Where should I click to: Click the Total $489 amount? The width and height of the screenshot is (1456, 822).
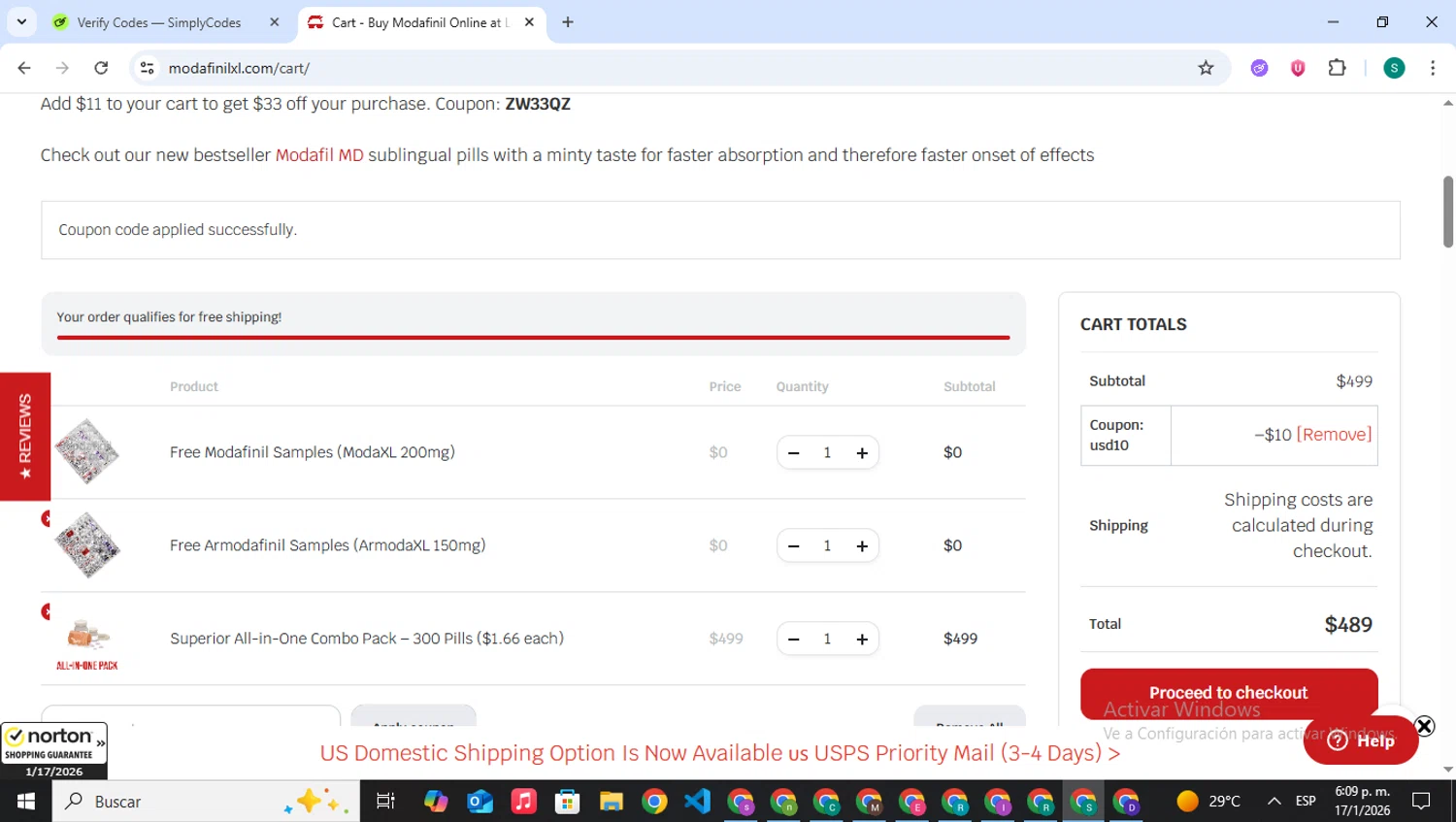tap(1348, 625)
